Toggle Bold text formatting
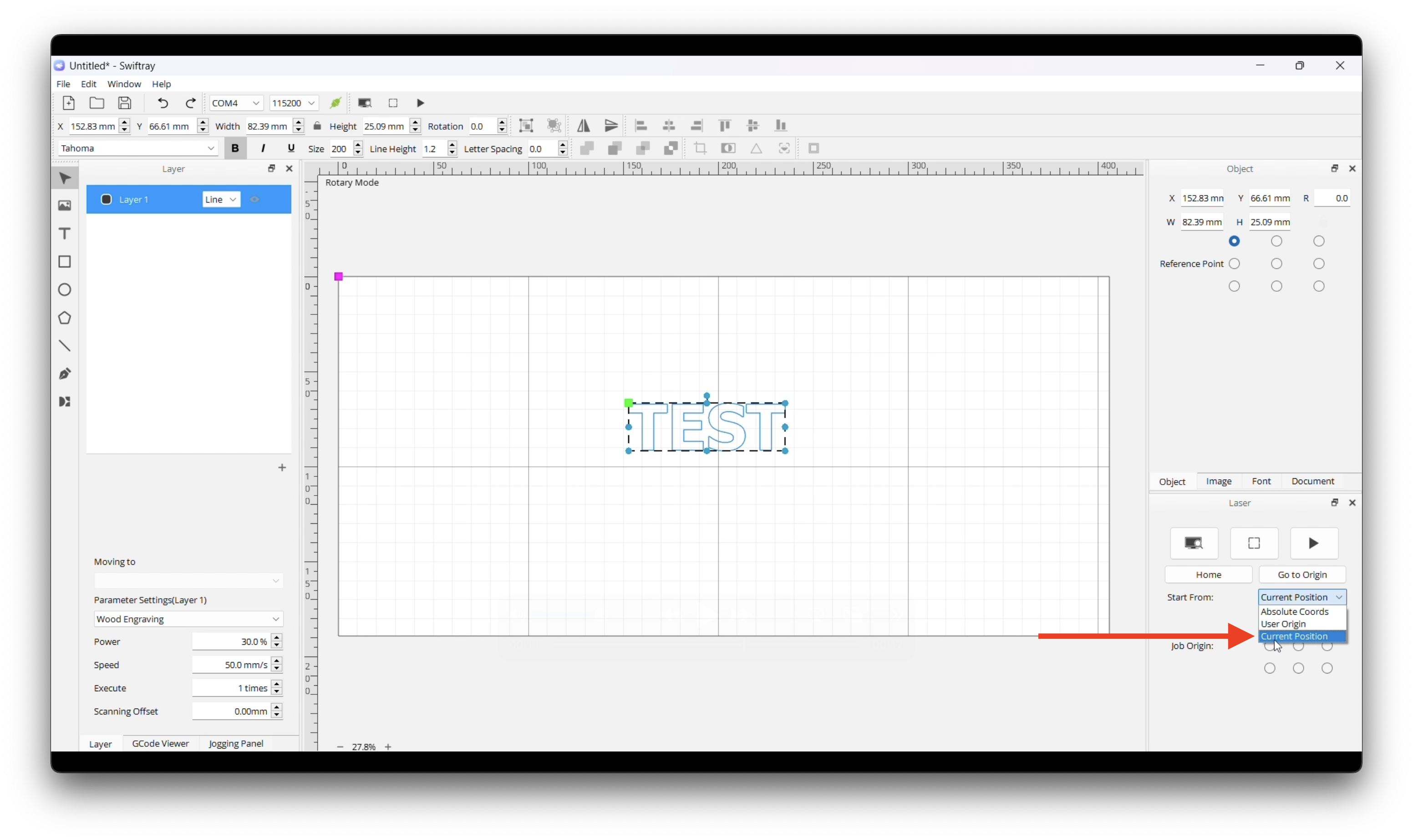The image size is (1413, 840). click(235, 148)
